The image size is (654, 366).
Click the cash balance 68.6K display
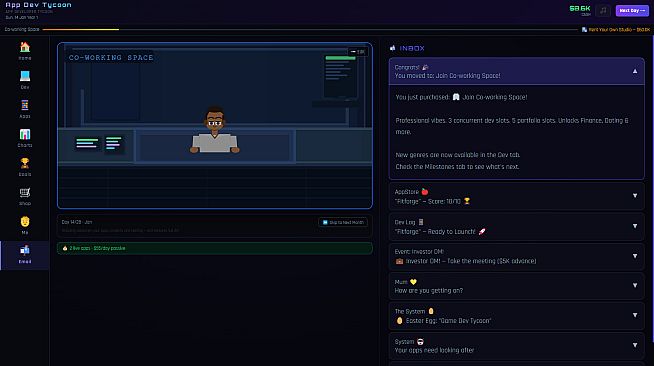coord(580,10)
